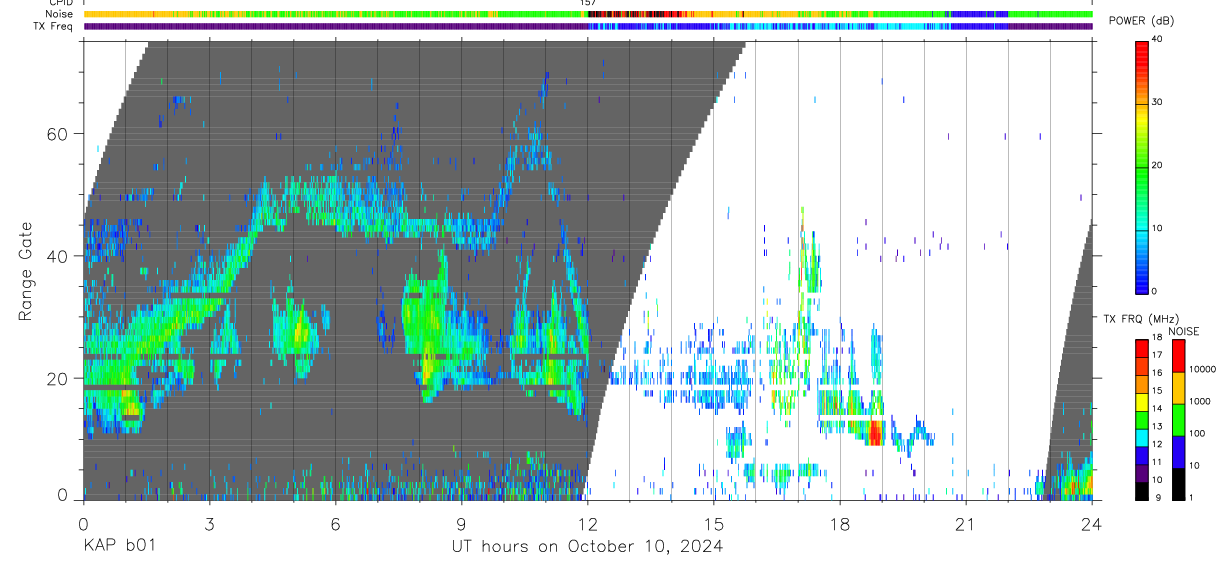The width and height of the screenshot is (1228, 567).
Task: Click the red 17–18 MHz swatch in TX FRQ legend
Action: tap(1141, 348)
